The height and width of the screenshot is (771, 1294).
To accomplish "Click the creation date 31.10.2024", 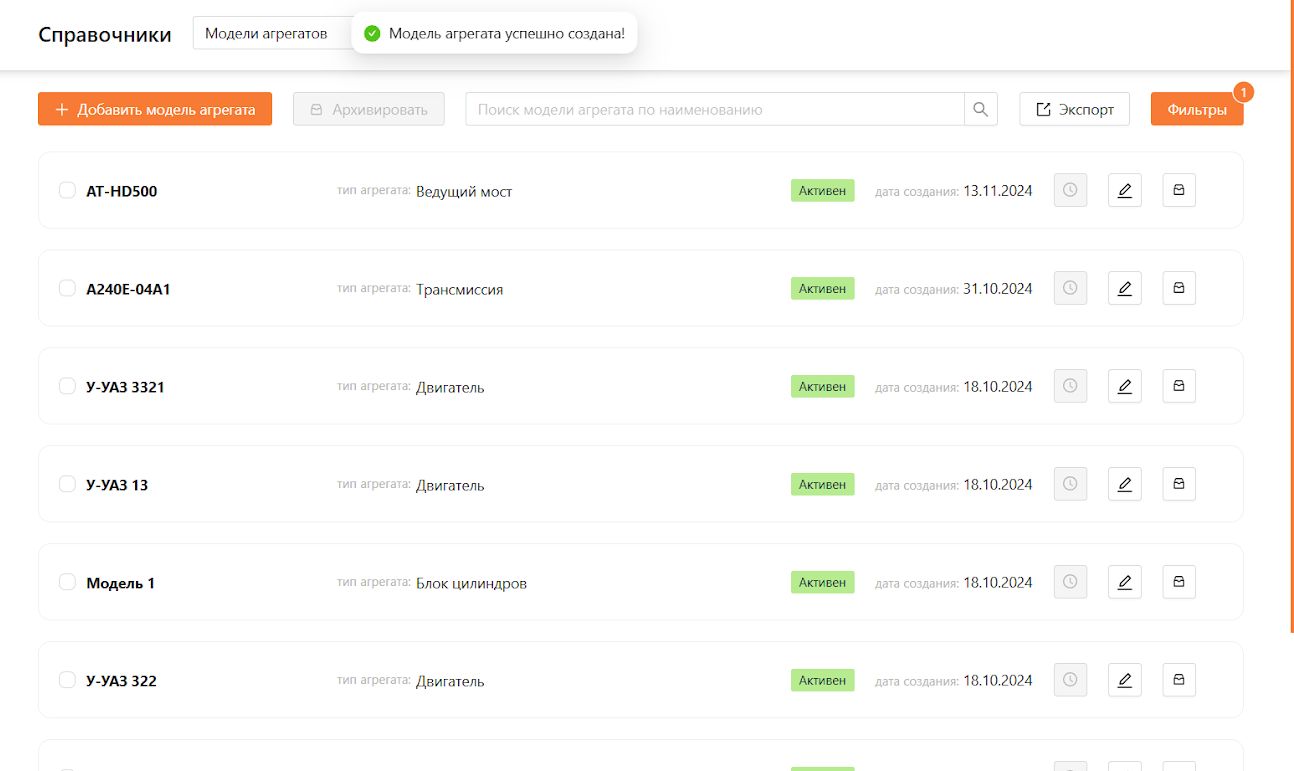I will coord(998,288).
